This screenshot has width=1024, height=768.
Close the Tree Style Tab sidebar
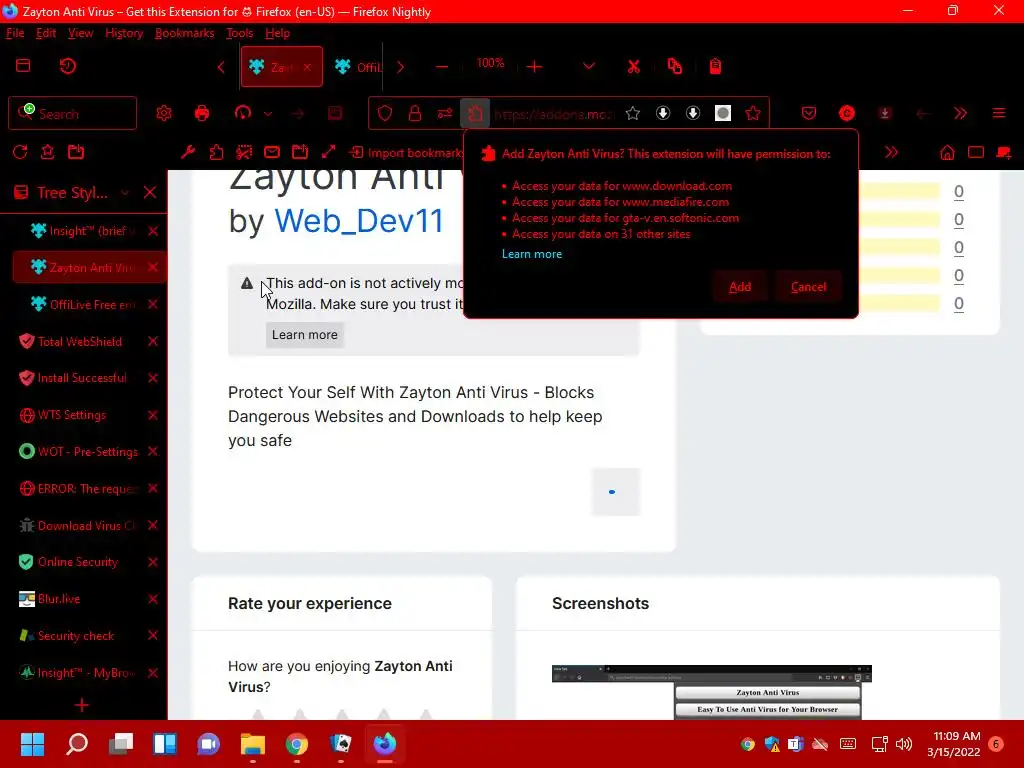(x=150, y=193)
